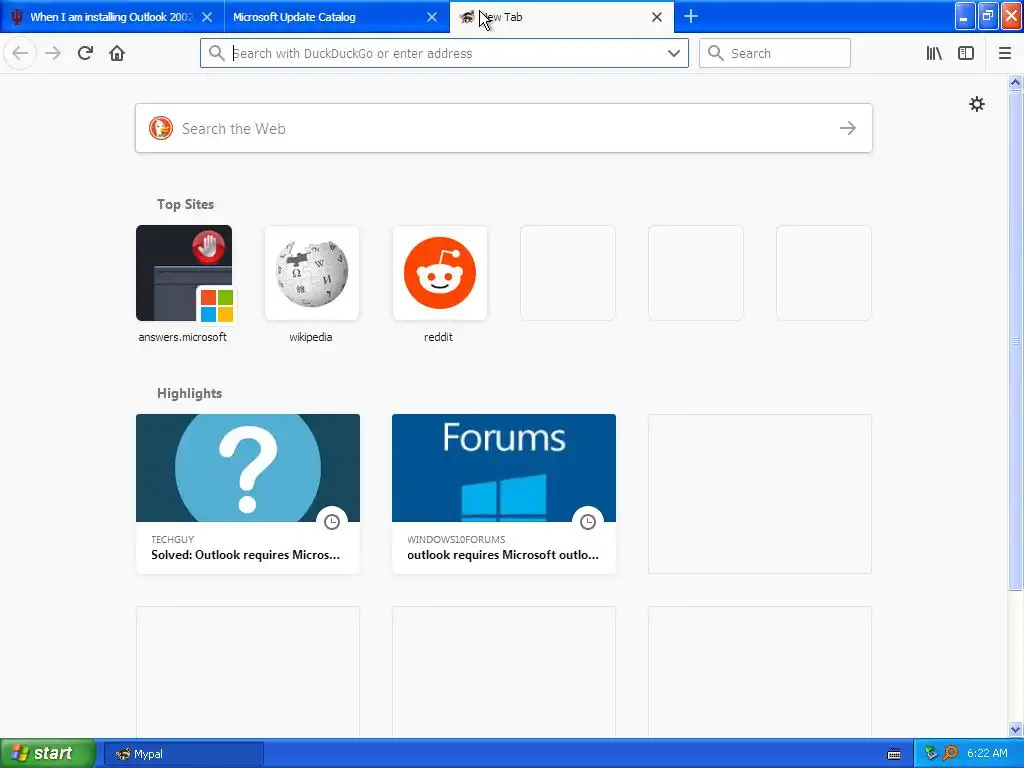Click the system clock showing 6:22 AM
The image size is (1024, 768).
point(987,753)
